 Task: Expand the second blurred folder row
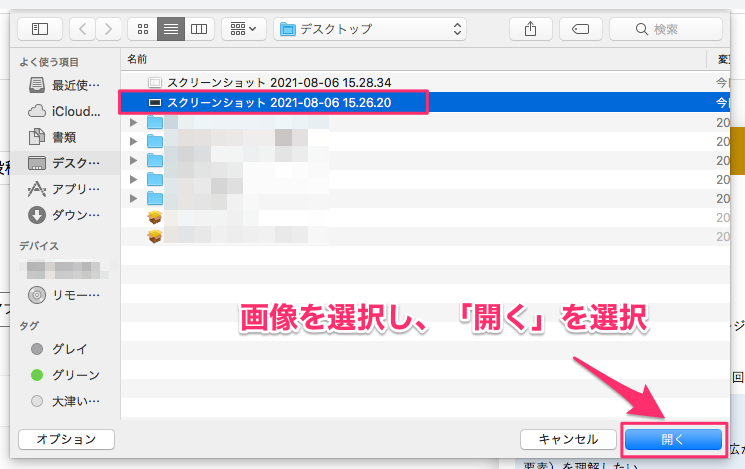tap(134, 142)
